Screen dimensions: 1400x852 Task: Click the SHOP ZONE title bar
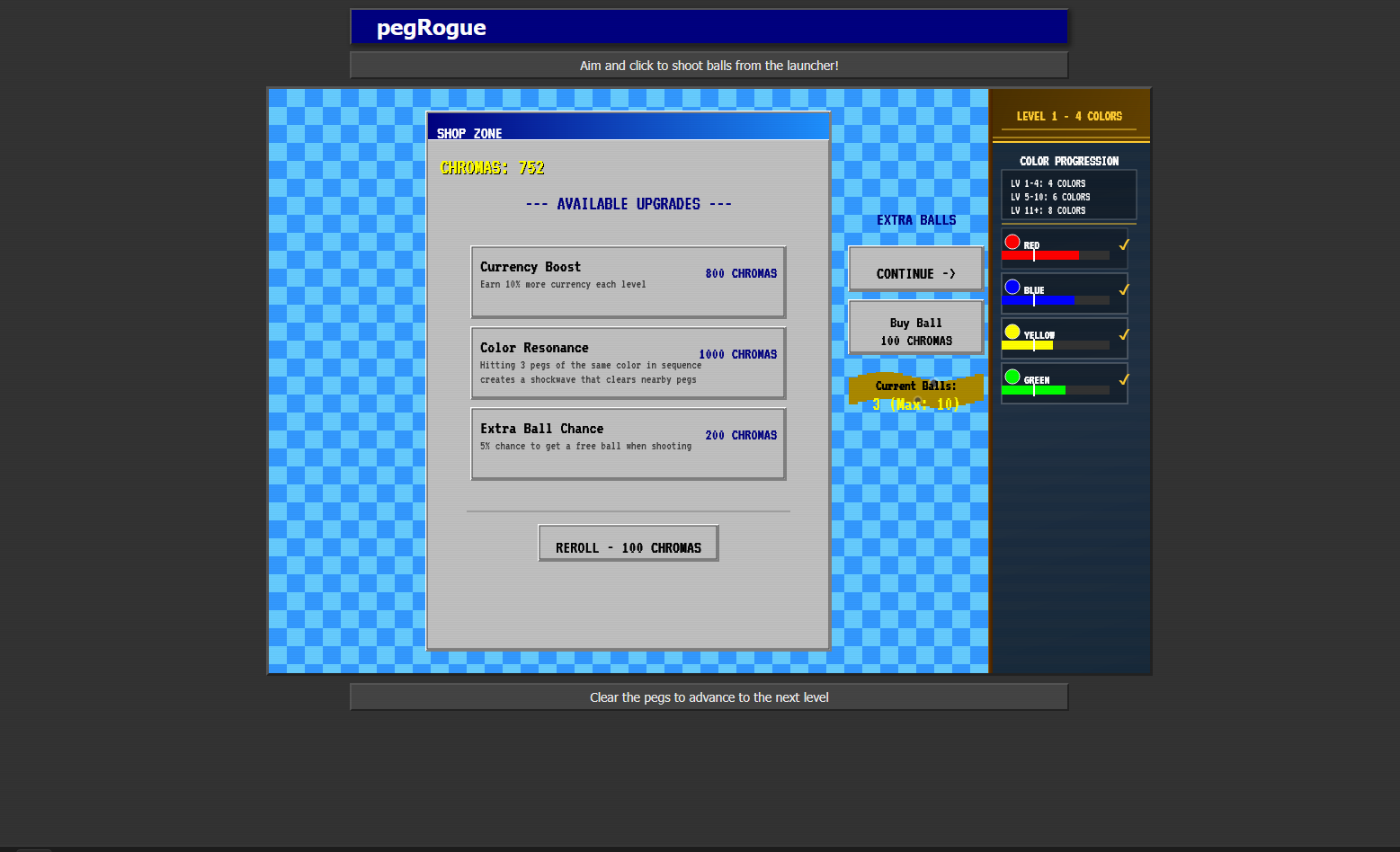coord(628,127)
